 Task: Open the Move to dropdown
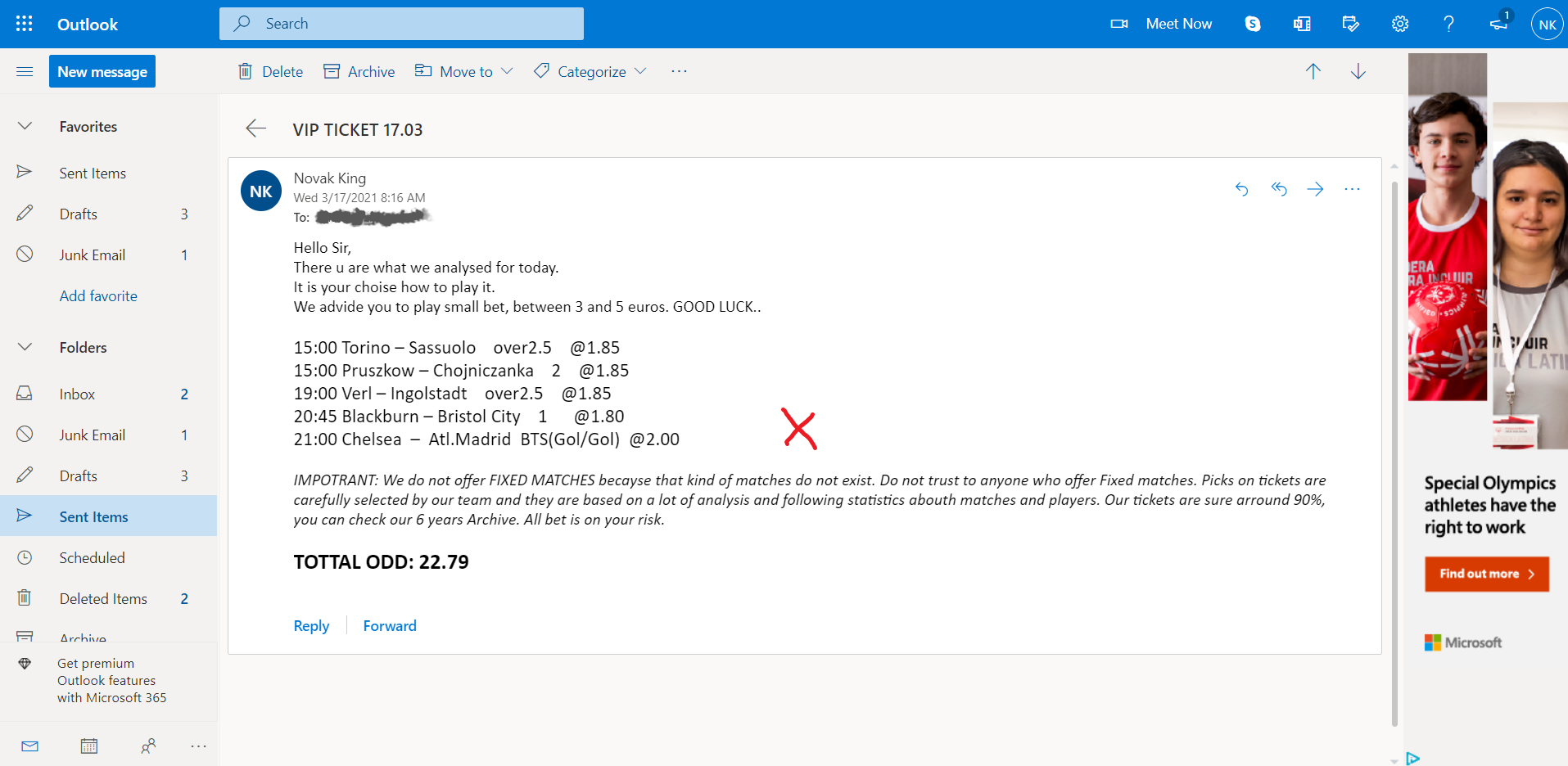click(464, 71)
